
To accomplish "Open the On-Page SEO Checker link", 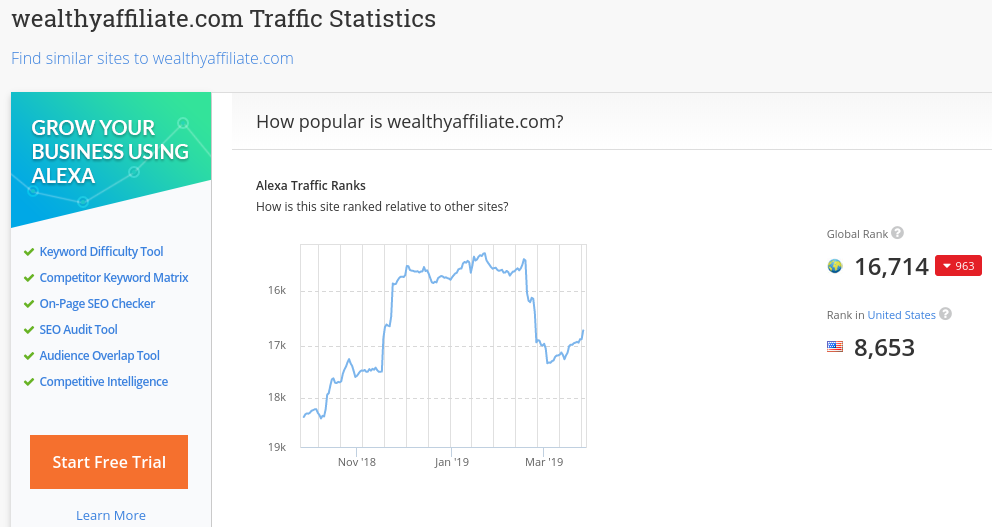I will [97, 304].
